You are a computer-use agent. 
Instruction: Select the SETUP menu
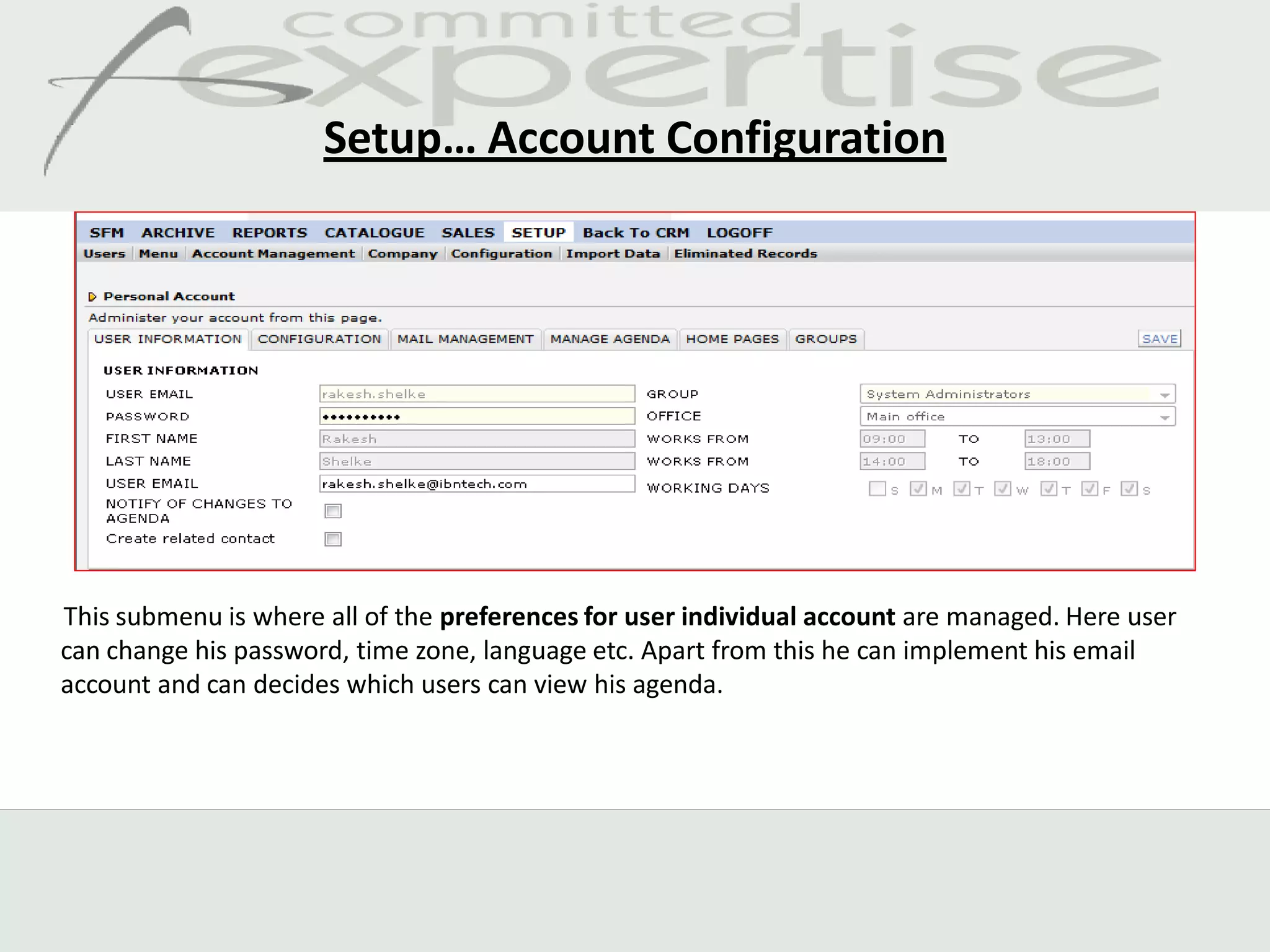[539, 233]
